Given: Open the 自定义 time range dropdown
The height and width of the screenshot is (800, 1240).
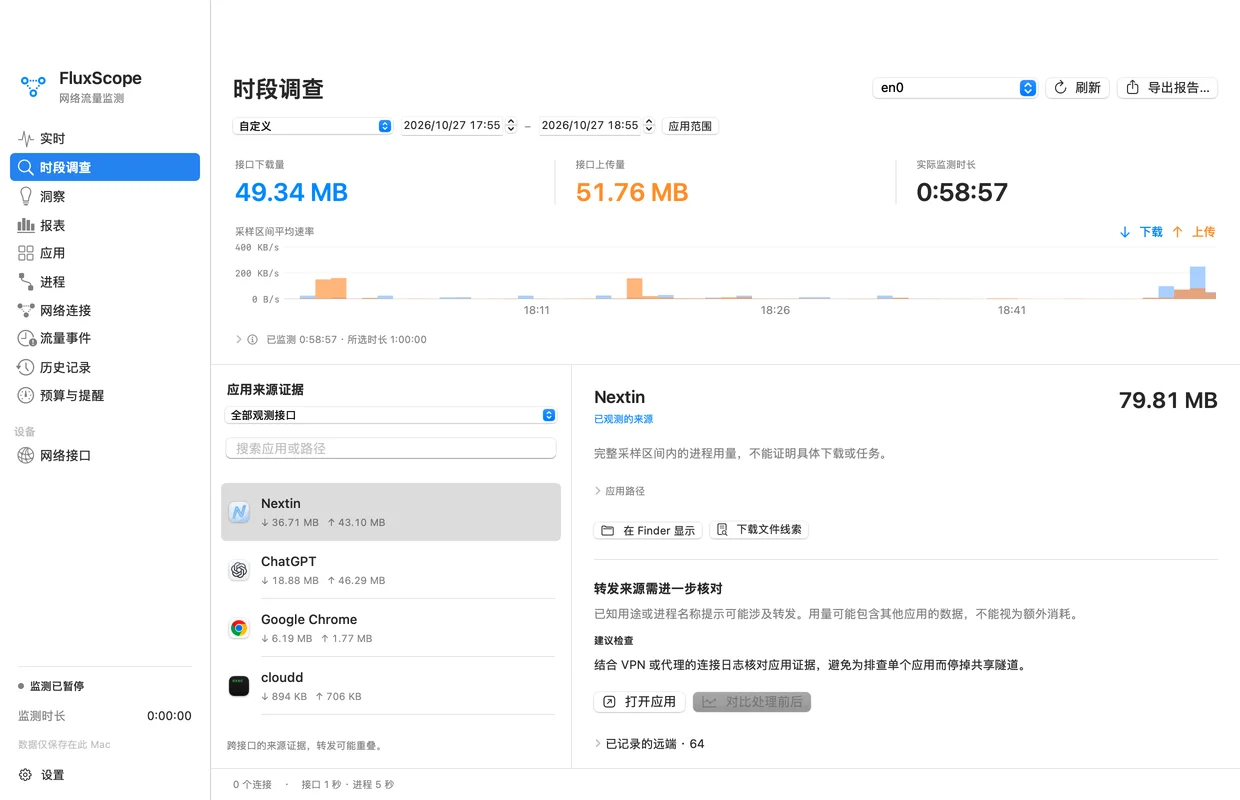Looking at the screenshot, I should tap(313, 126).
